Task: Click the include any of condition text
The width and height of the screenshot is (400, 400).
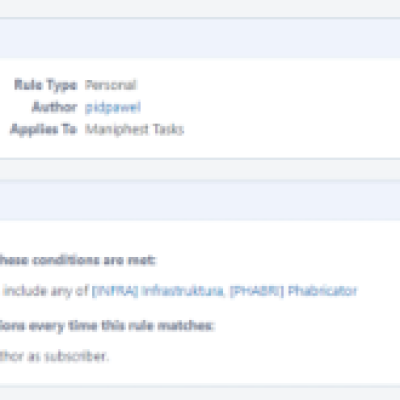Action: [x=45, y=291]
